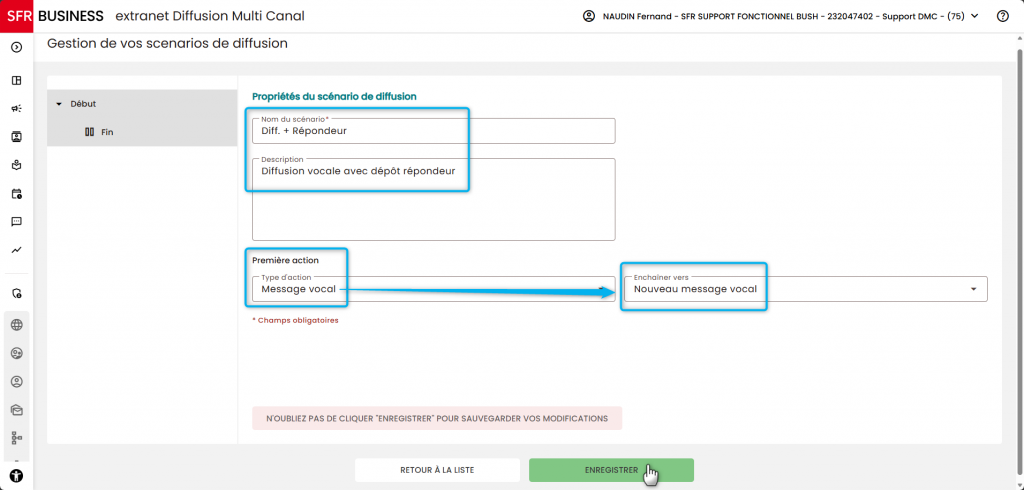Open the Type d'action dropdown
This screenshot has height=490, width=1024.
[434, 289]
